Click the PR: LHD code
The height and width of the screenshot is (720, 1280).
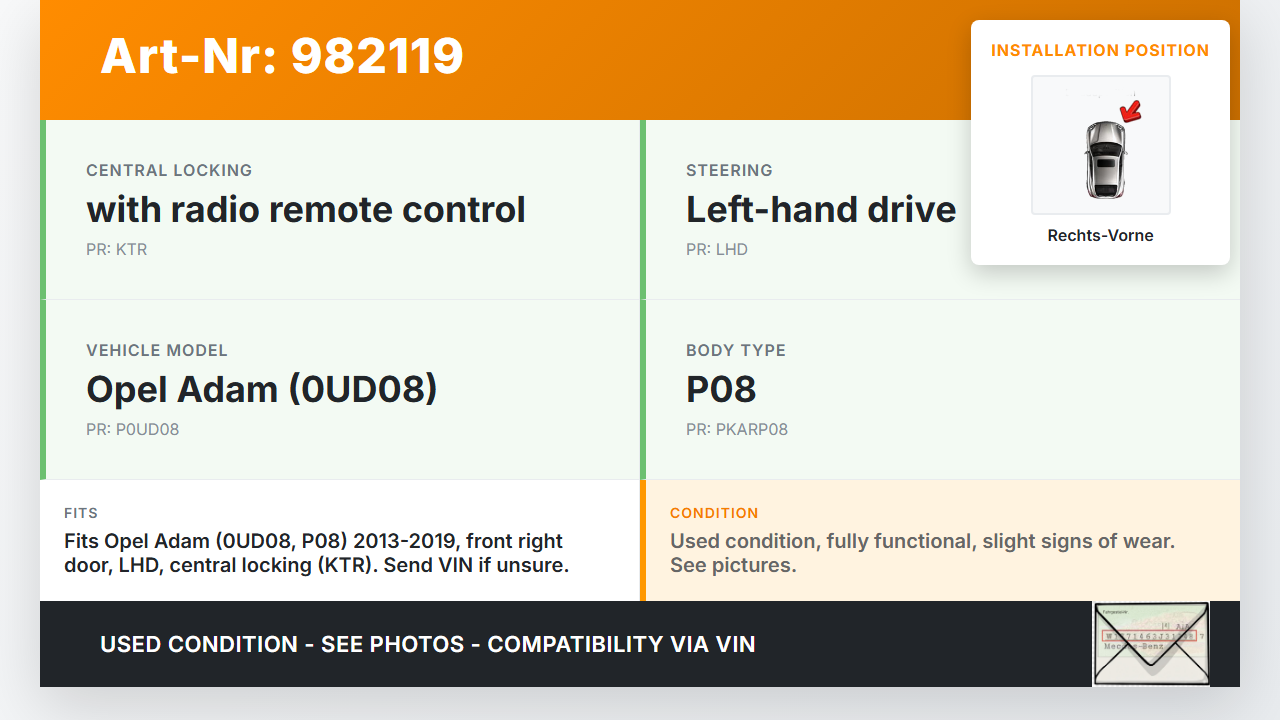pos(717,249)
